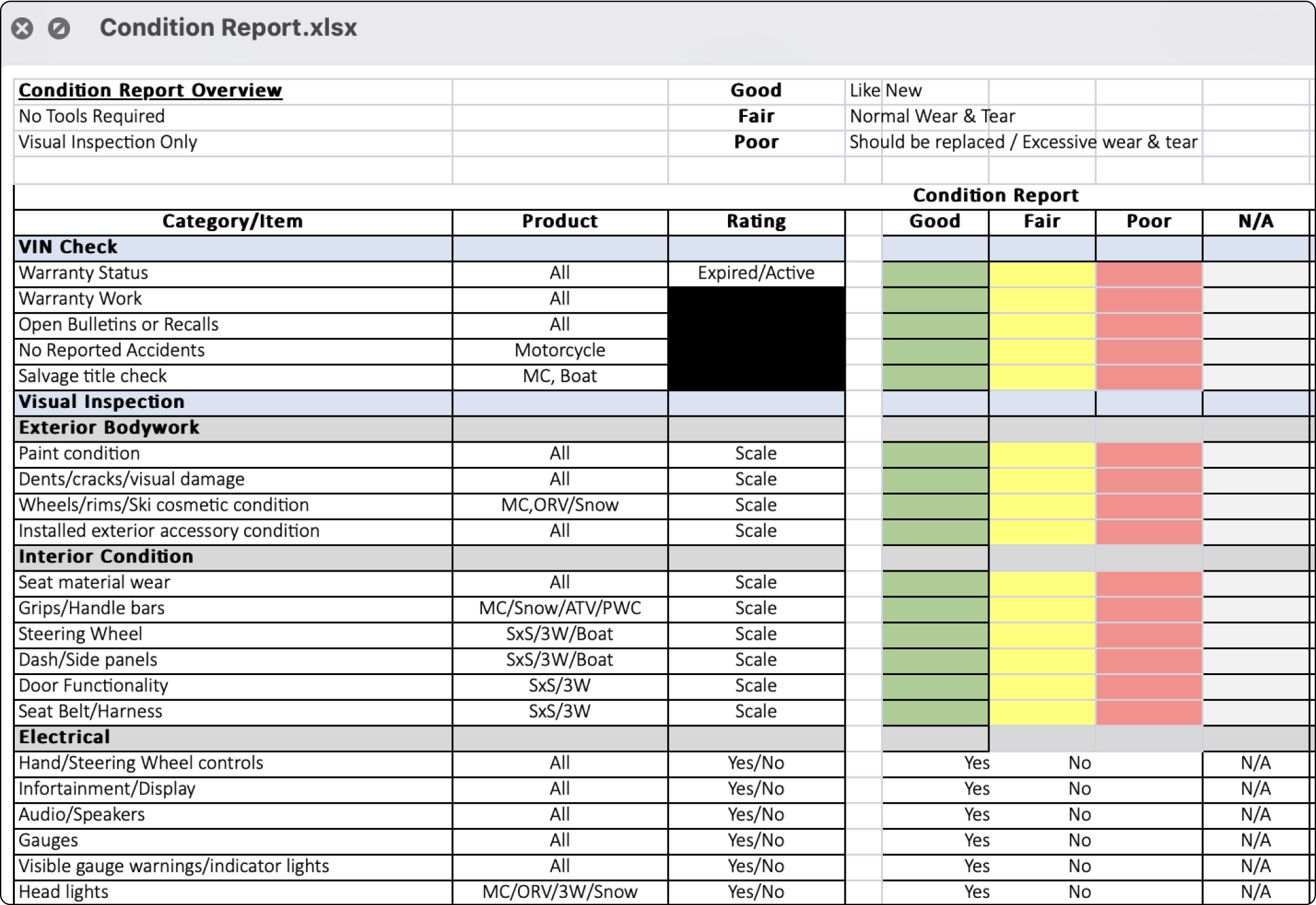The image size is (1316, 905).
Task: Click Yes for Head lights row
Action: point(976,892)
